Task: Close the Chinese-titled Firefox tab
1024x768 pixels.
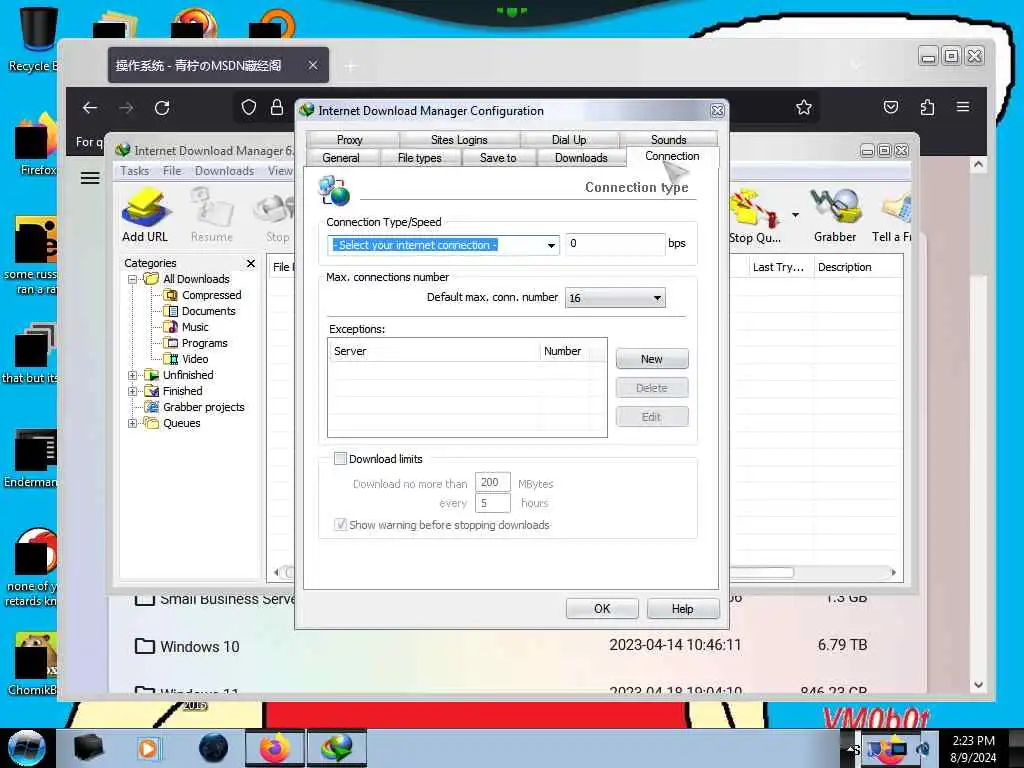Action: pos(313,65)
